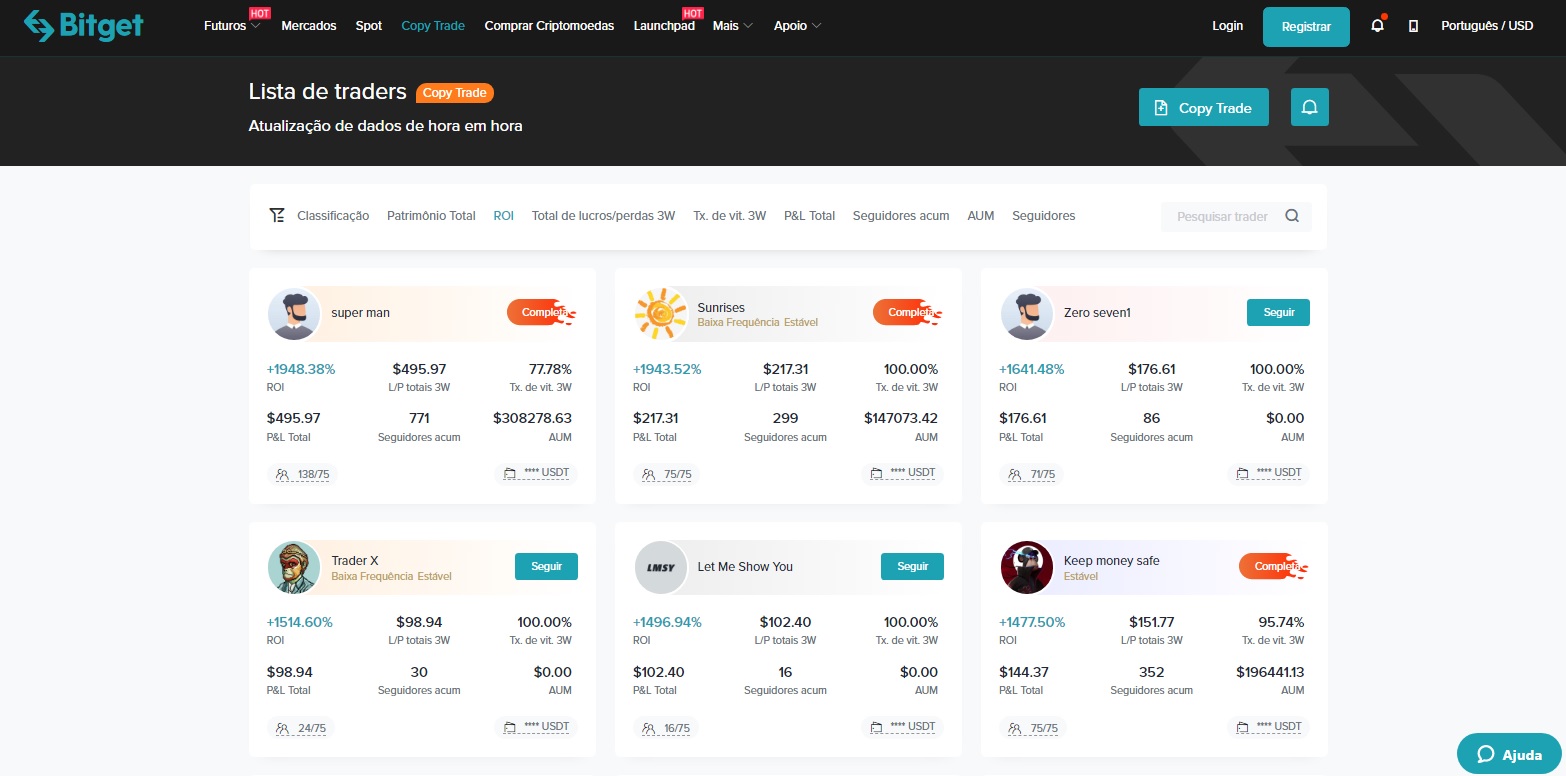Click the trader name Trader X

[355, 561]
